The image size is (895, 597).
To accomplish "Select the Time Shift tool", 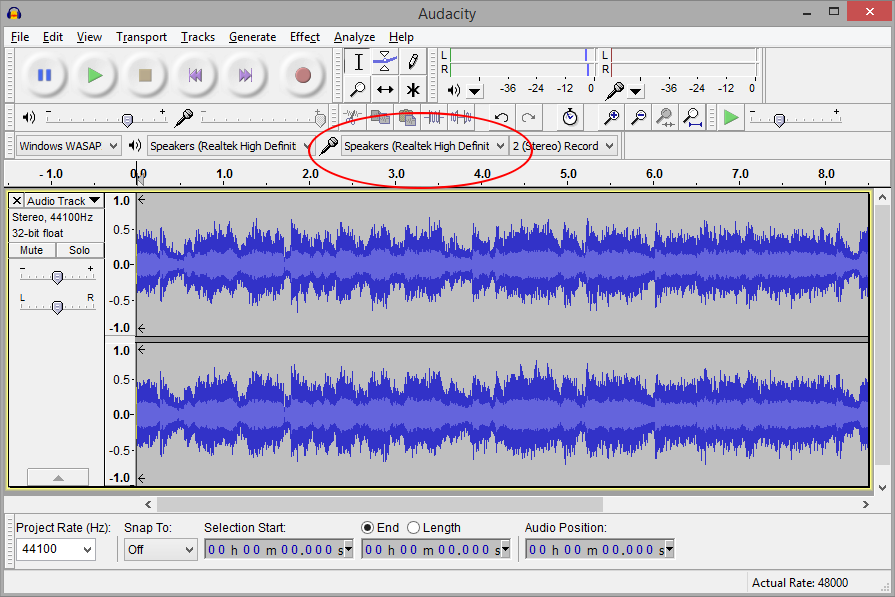I will click(385, 89).
